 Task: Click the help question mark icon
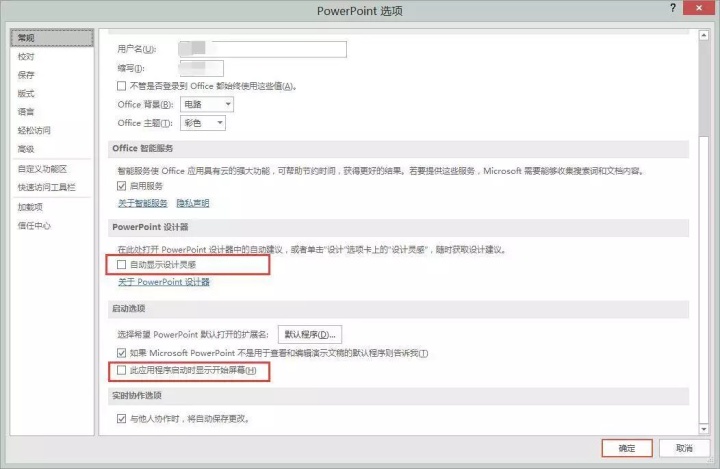coord(673,8)
